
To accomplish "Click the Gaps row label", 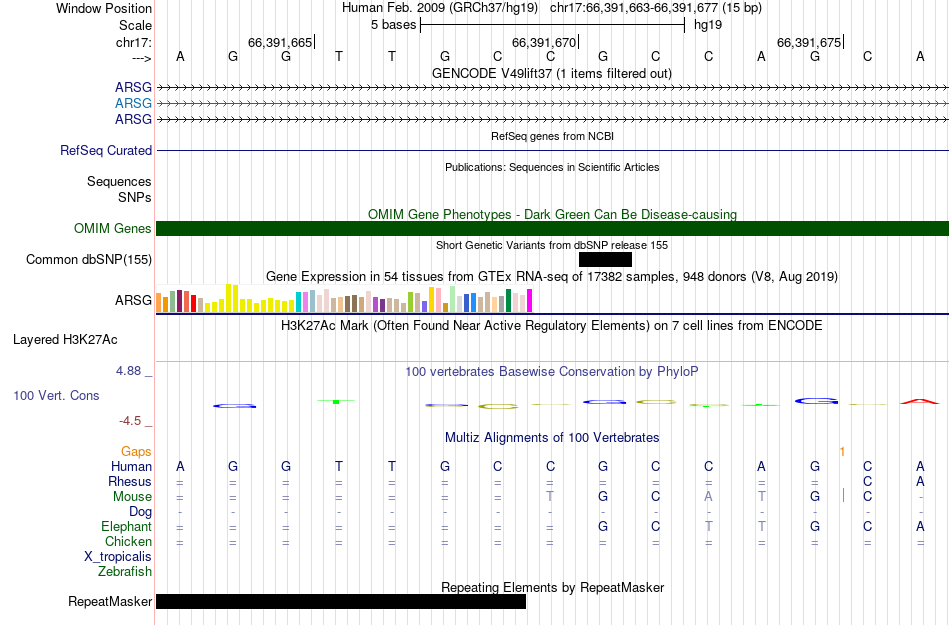I will (136, 452).
